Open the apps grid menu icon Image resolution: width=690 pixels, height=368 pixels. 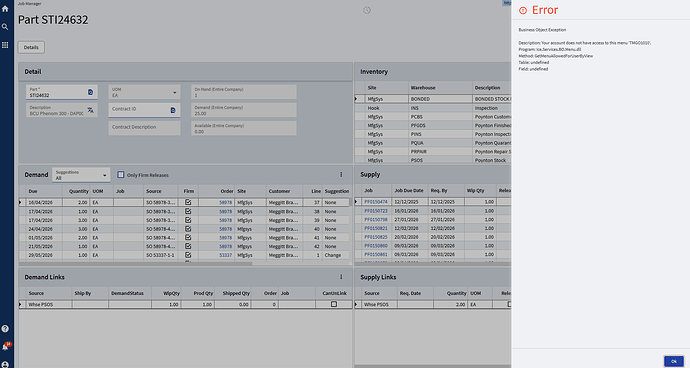(5, 45)
